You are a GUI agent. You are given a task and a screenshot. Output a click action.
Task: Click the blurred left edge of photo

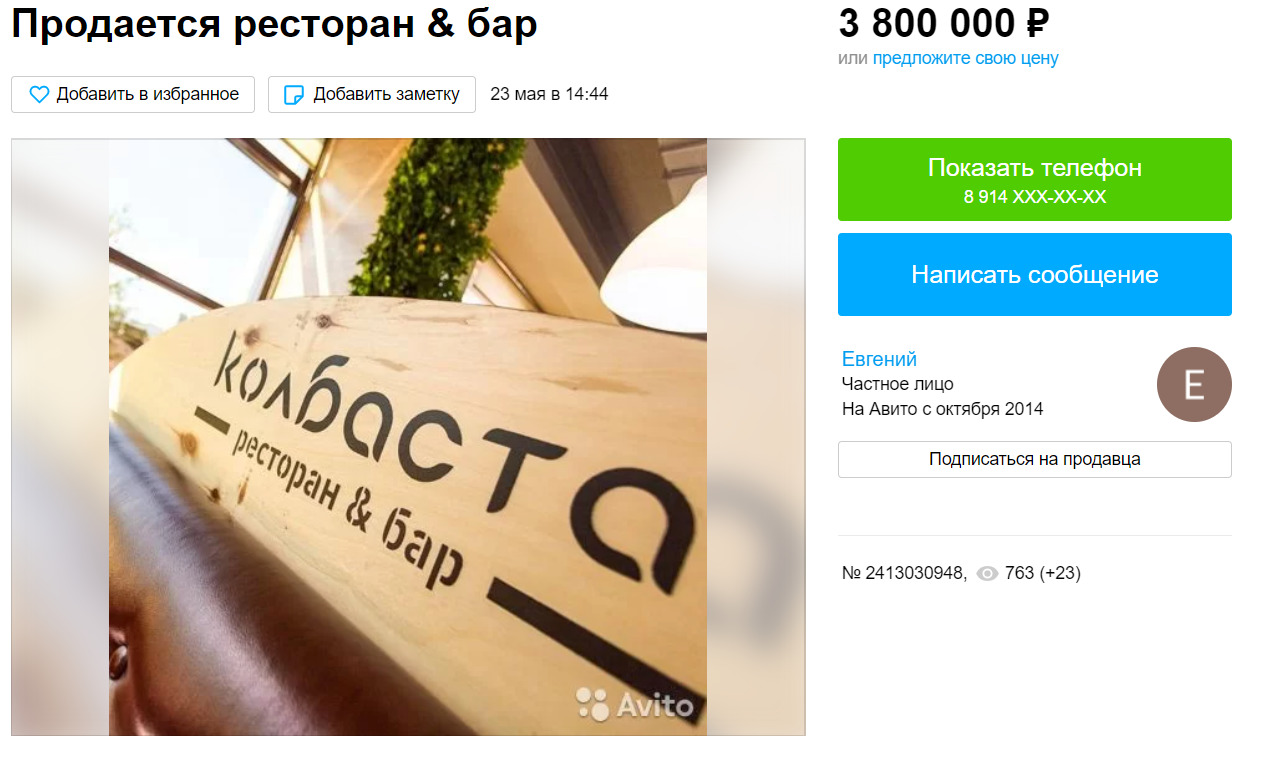click(x=60, y=437)
